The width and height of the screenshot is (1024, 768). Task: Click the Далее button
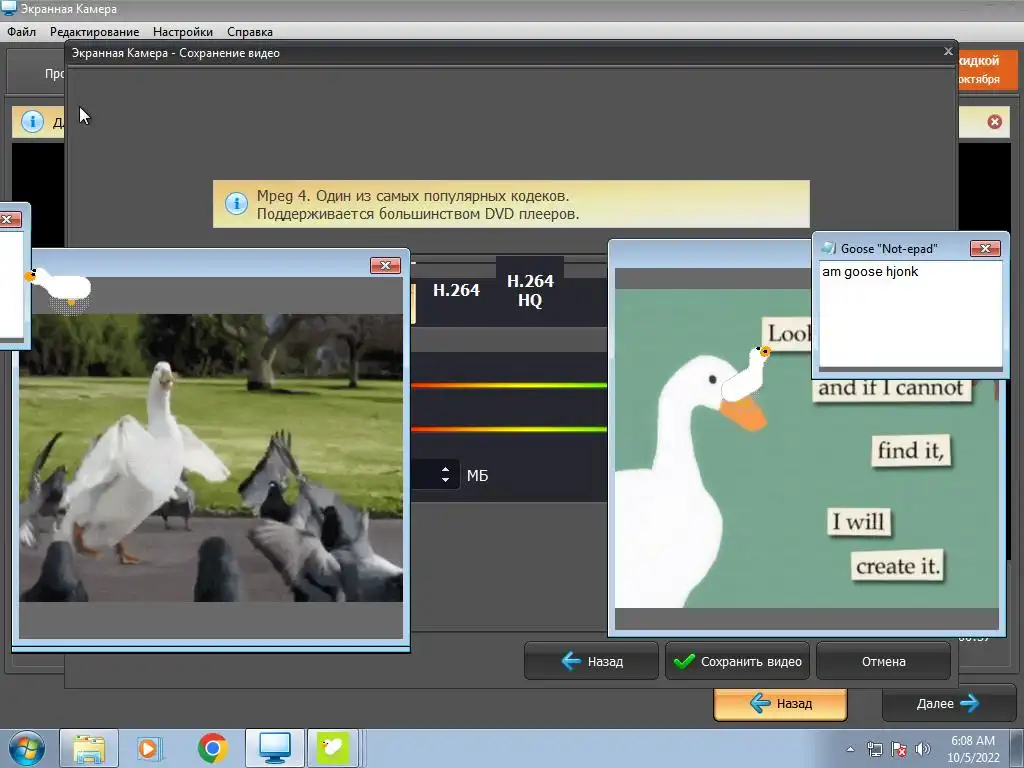point(947,703)
